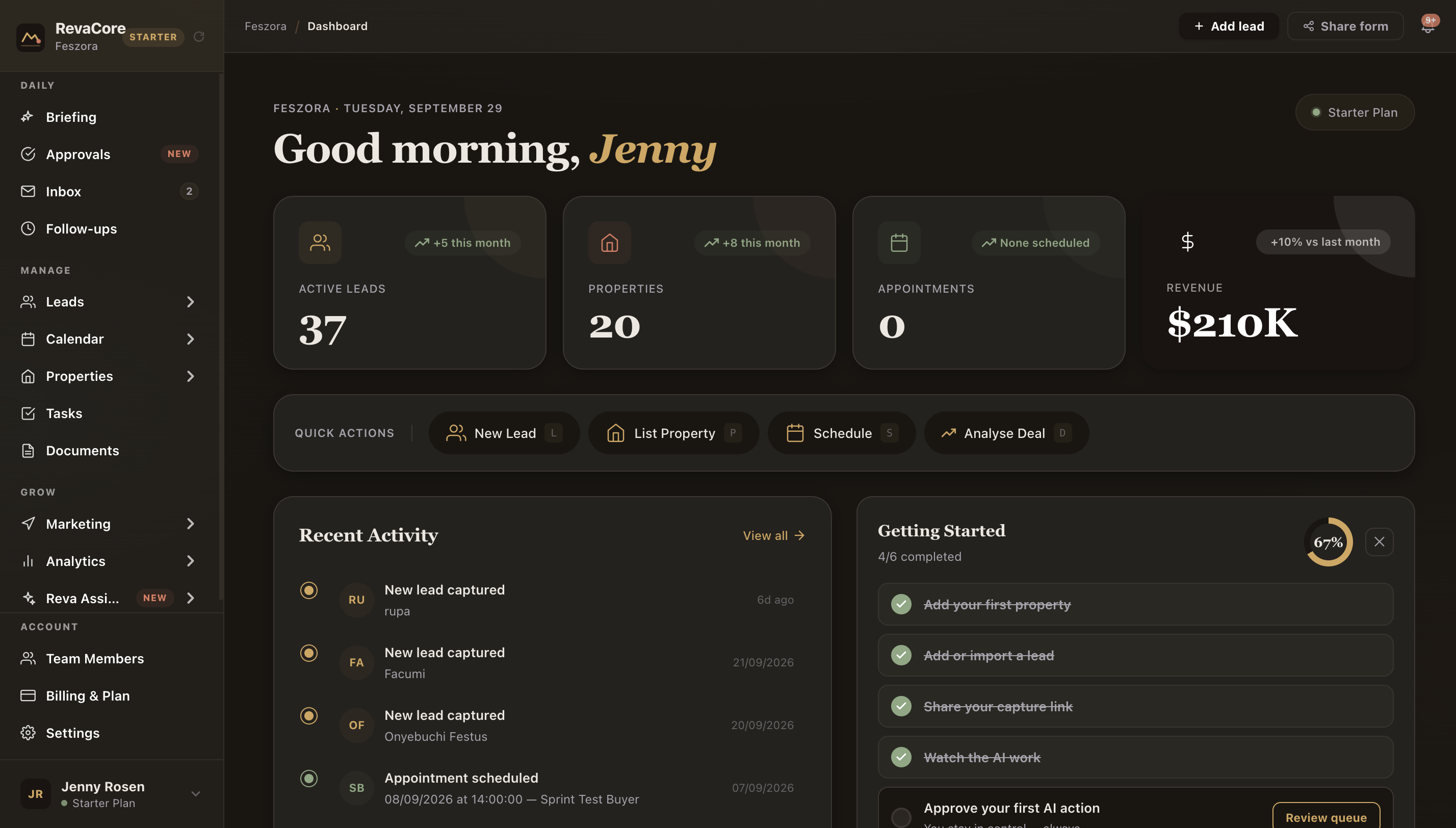Open the notifications bell icon
The image size is (1456, 828).
pos(1427,26)
